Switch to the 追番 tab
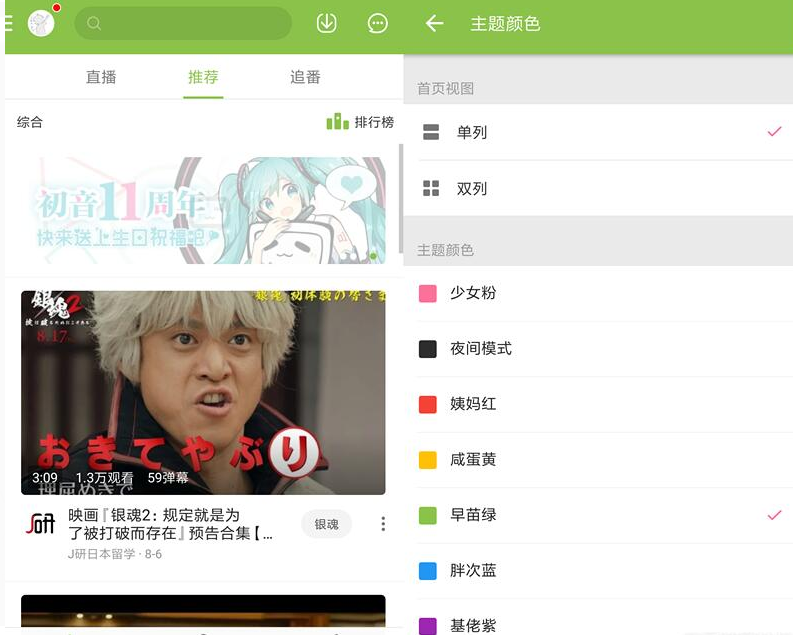 305,77
